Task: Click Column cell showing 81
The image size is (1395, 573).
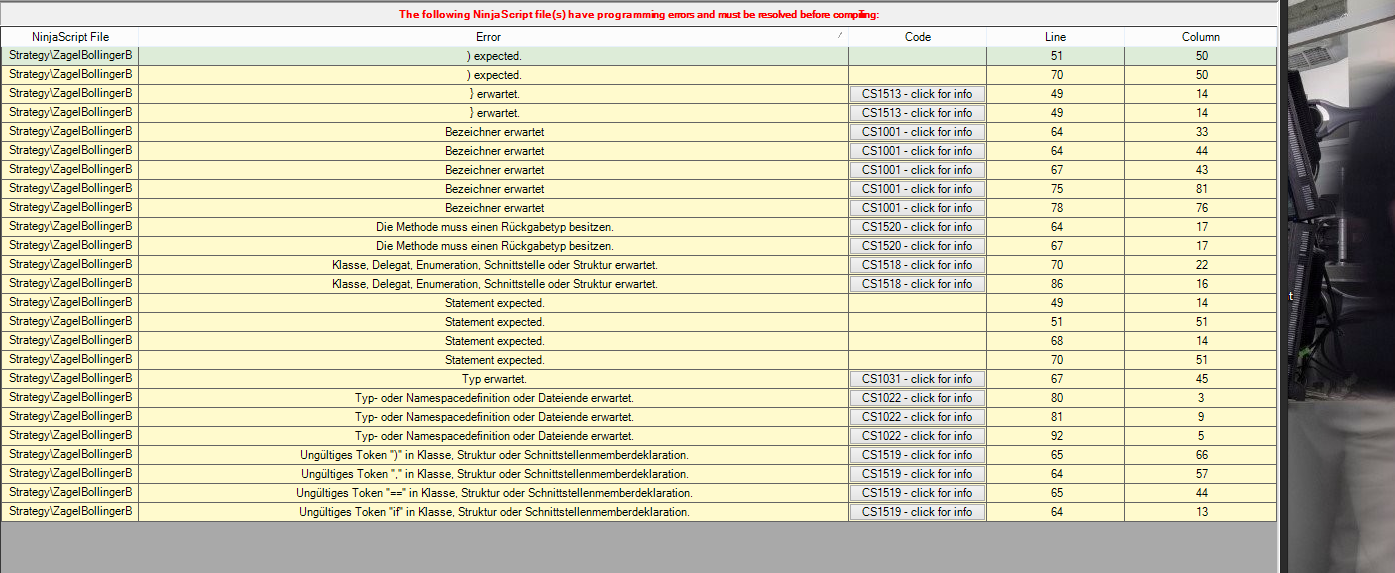Action: pos(1201,189)
